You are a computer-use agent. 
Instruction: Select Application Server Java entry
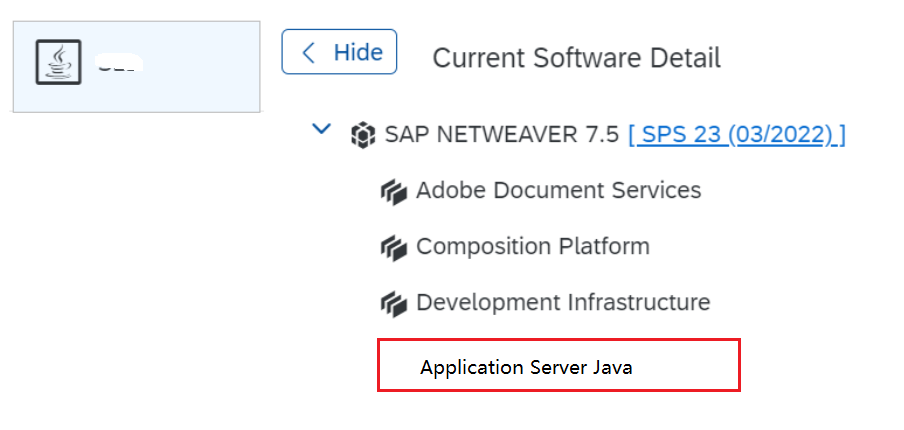[x=559, y=365]
